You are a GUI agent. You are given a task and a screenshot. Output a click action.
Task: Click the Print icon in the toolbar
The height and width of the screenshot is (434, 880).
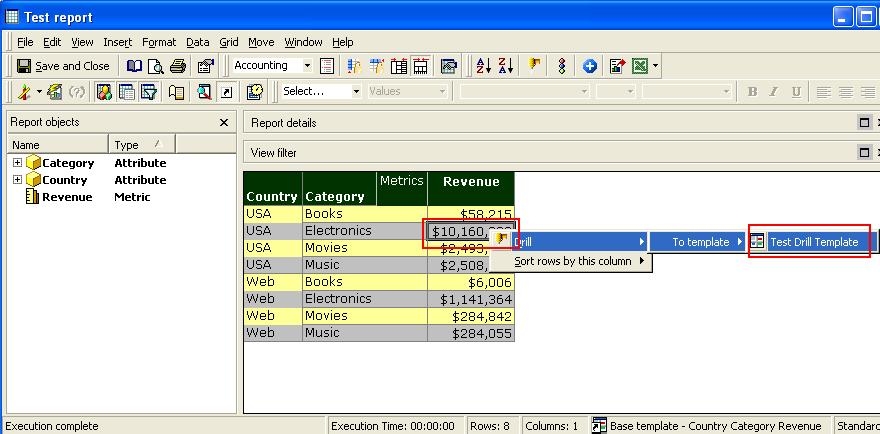tap(178, 66)
